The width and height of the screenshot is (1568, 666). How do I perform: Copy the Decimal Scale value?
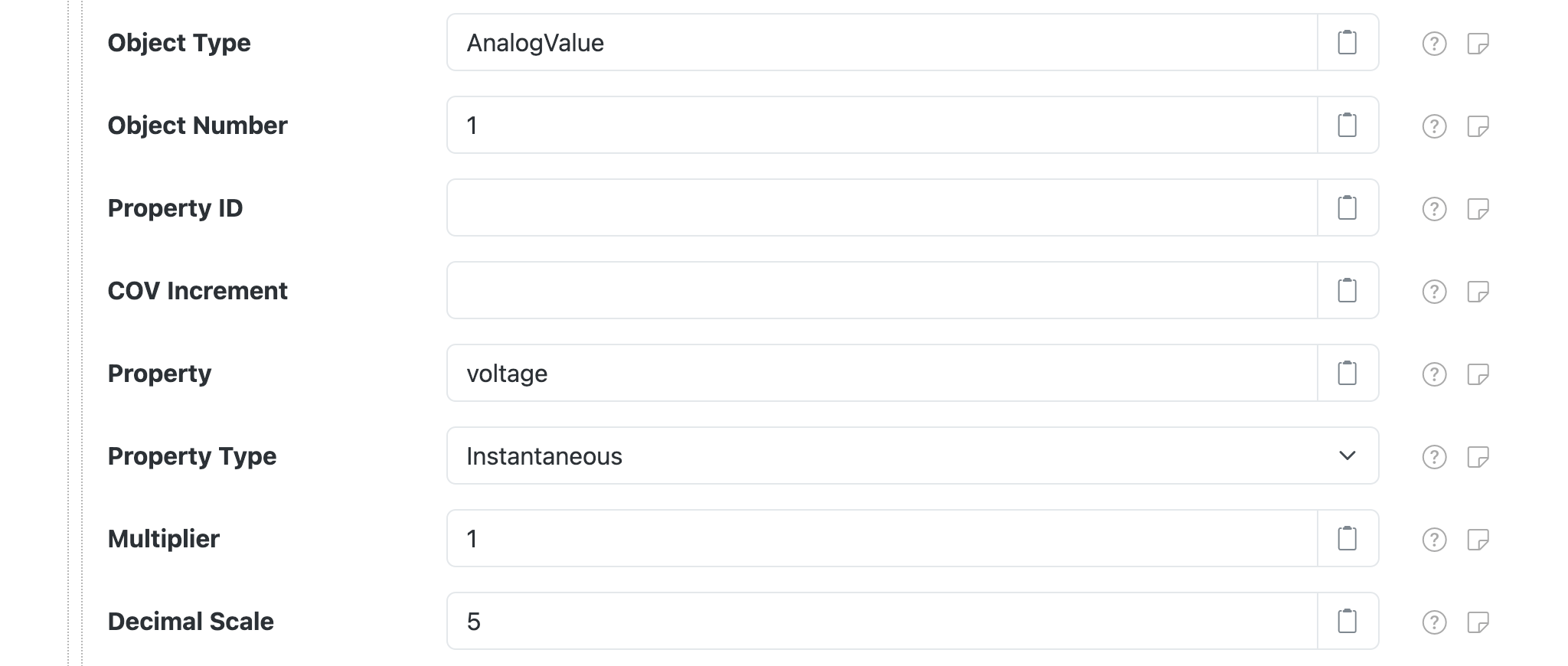1347,621
